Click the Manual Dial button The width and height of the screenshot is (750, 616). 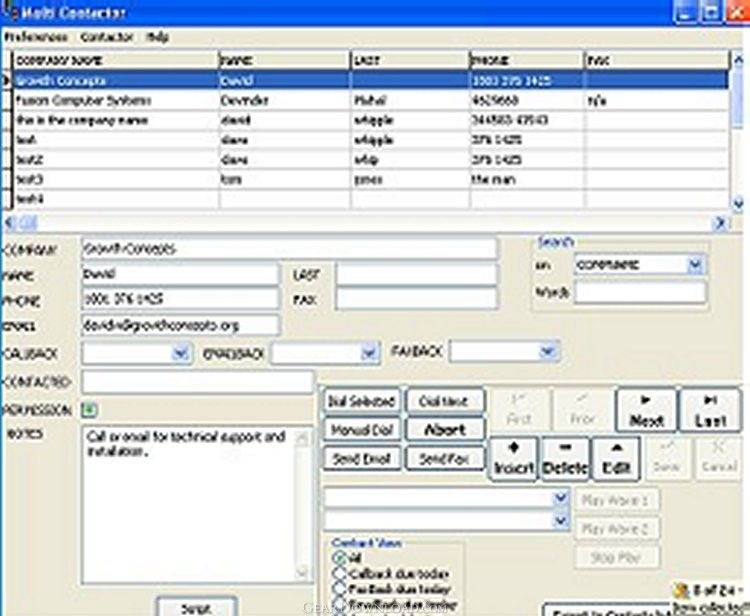pos(361,430)
